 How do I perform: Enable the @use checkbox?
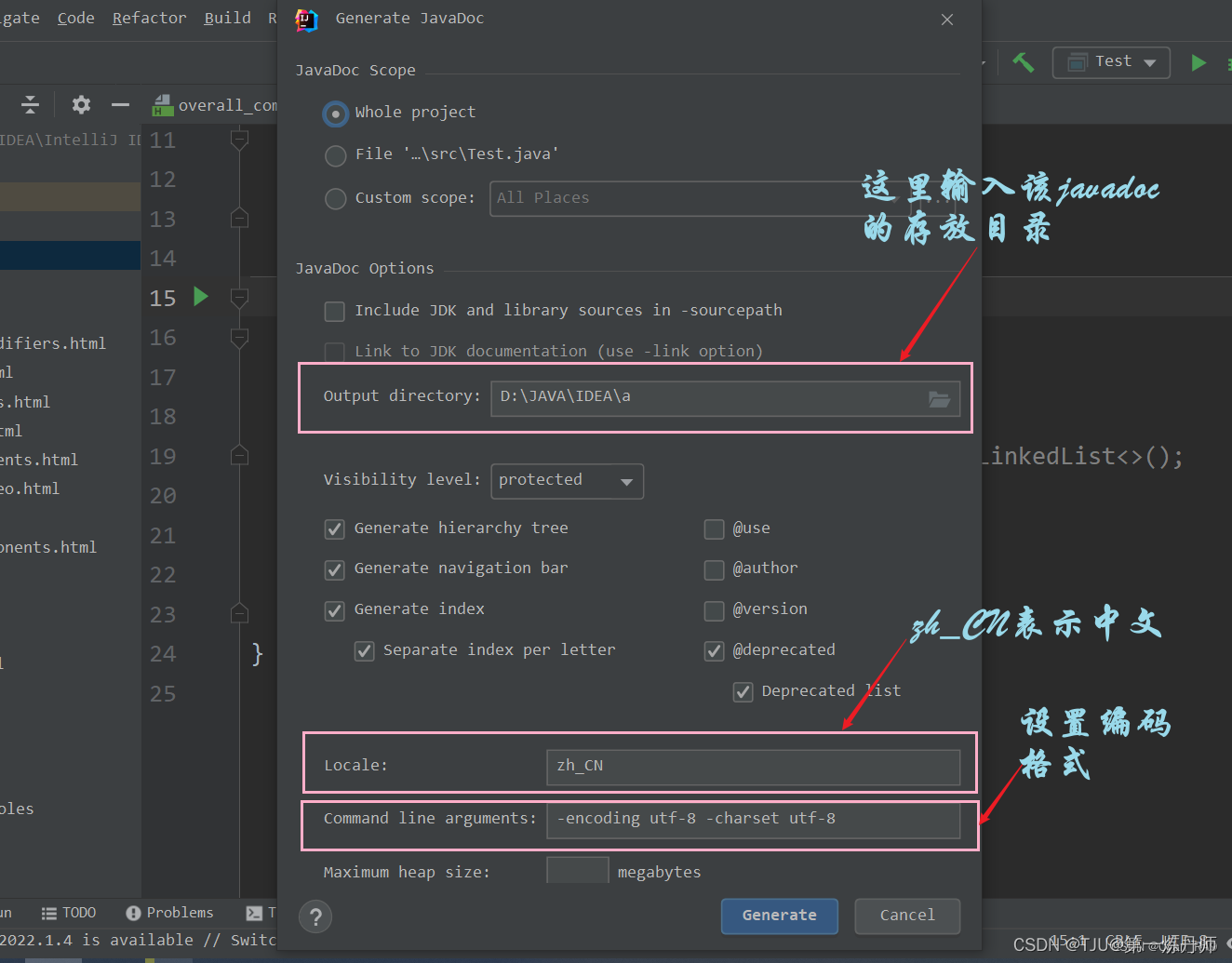coord(714,529)
